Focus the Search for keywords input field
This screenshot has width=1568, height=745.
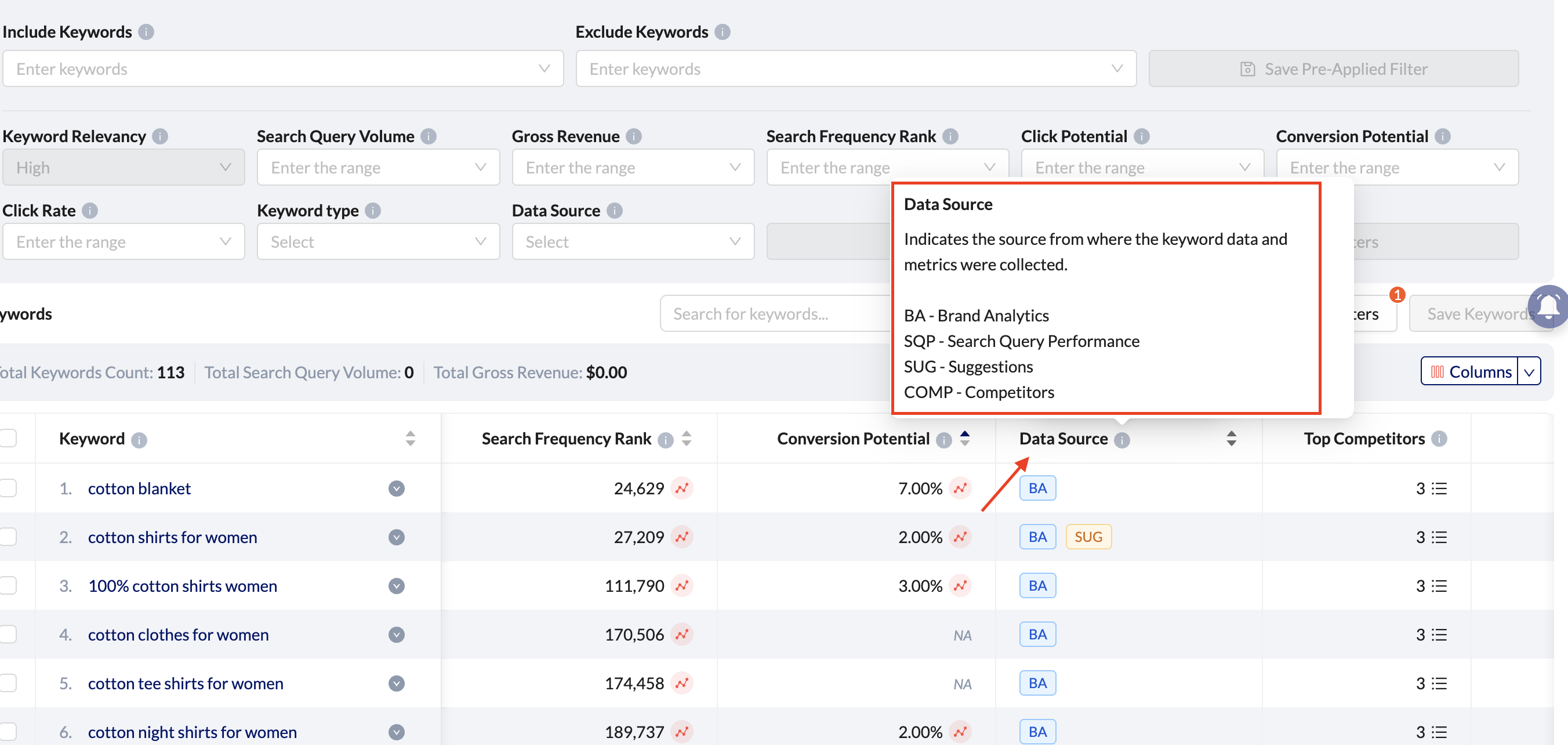tap(773, 314)
